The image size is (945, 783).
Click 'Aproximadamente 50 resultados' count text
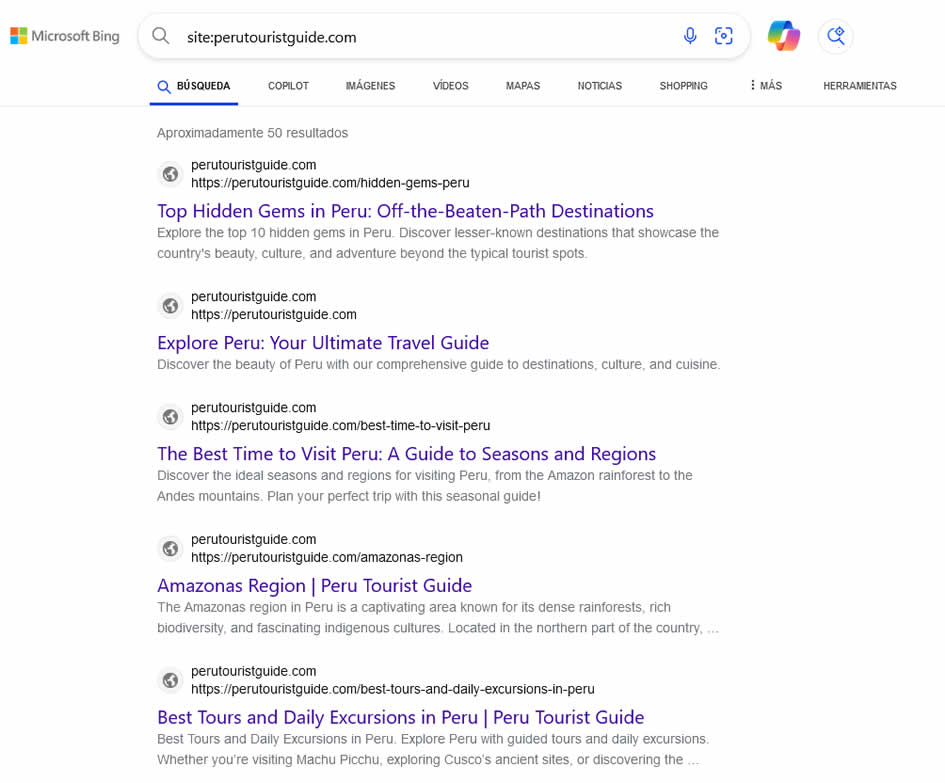253,133
